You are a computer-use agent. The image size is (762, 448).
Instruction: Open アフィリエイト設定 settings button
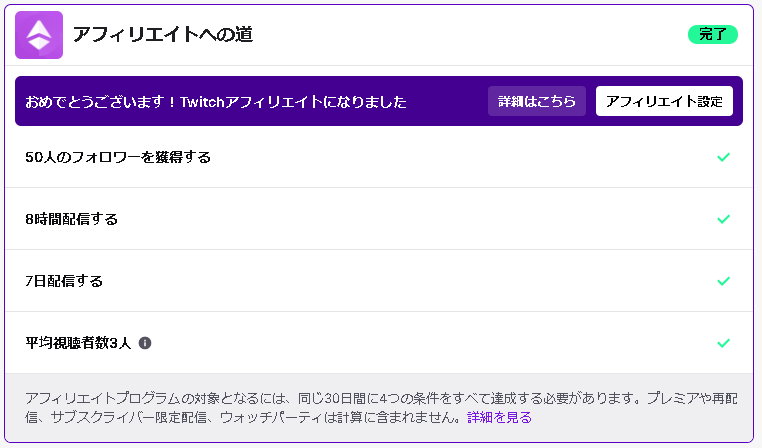click(x=664, y=101)
